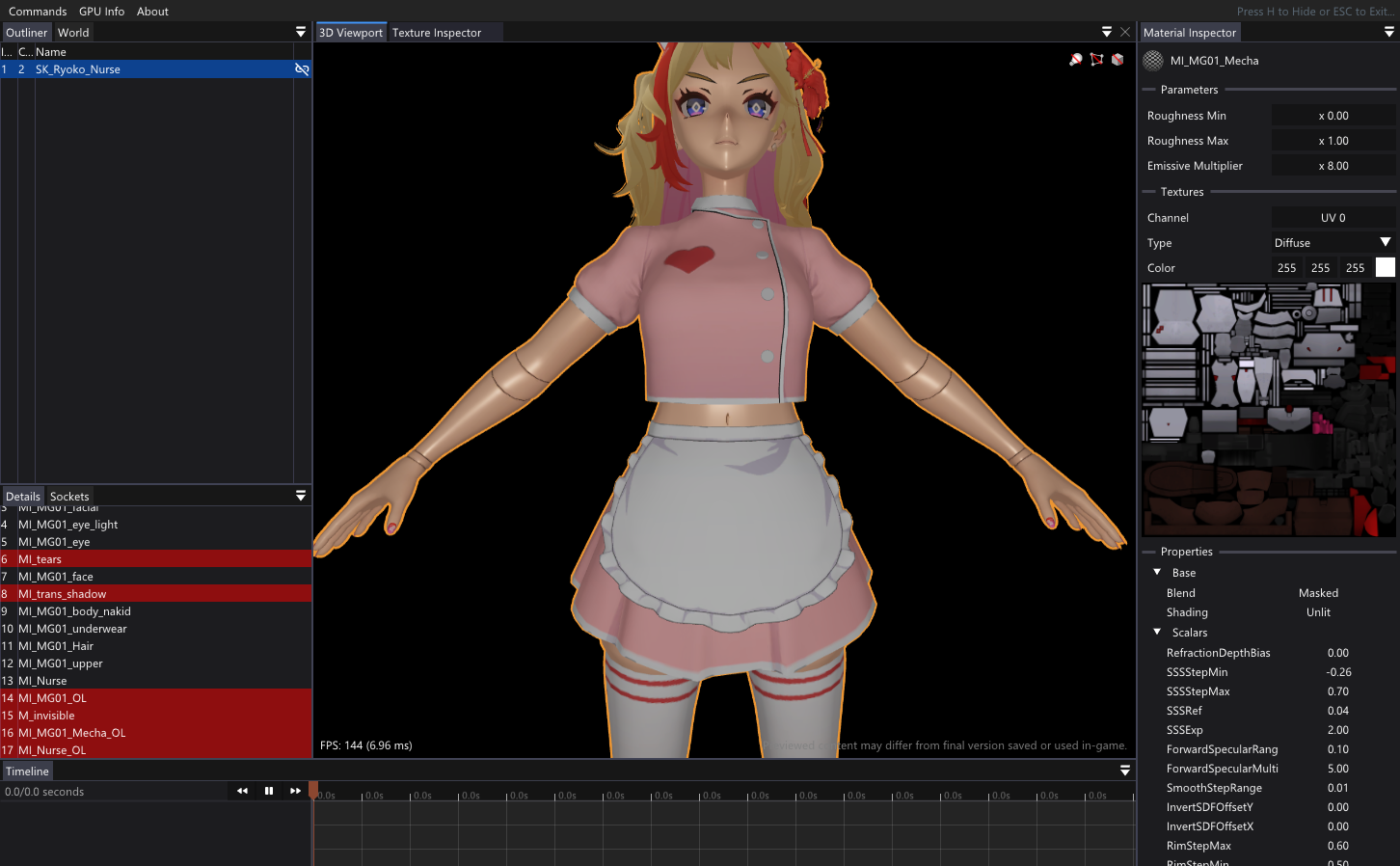Open the Outliner panel options menu
Screen dimensions: 1400x866
point(301,32)
